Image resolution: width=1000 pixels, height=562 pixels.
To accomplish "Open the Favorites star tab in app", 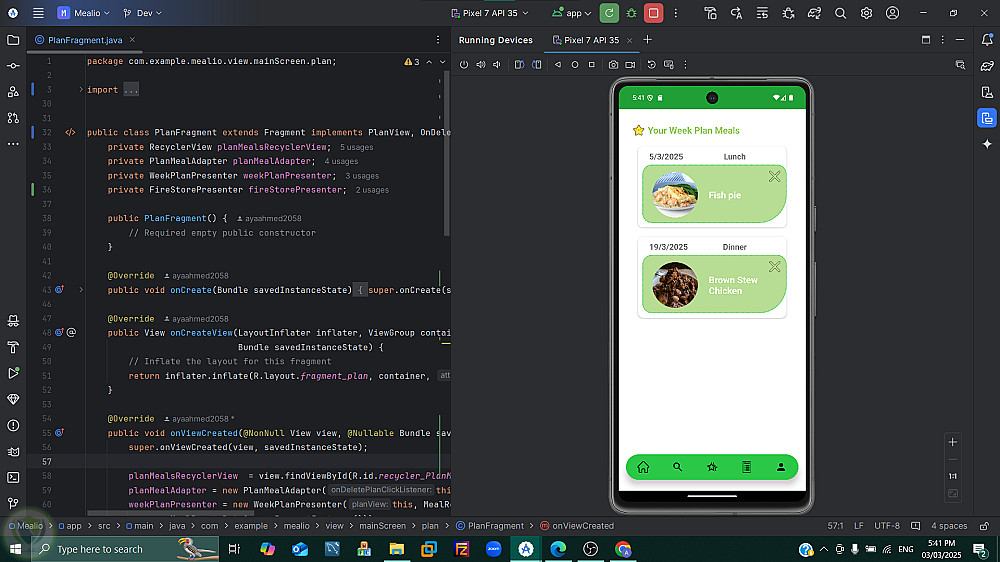I will pyautogui.click(x=712, y=467).
